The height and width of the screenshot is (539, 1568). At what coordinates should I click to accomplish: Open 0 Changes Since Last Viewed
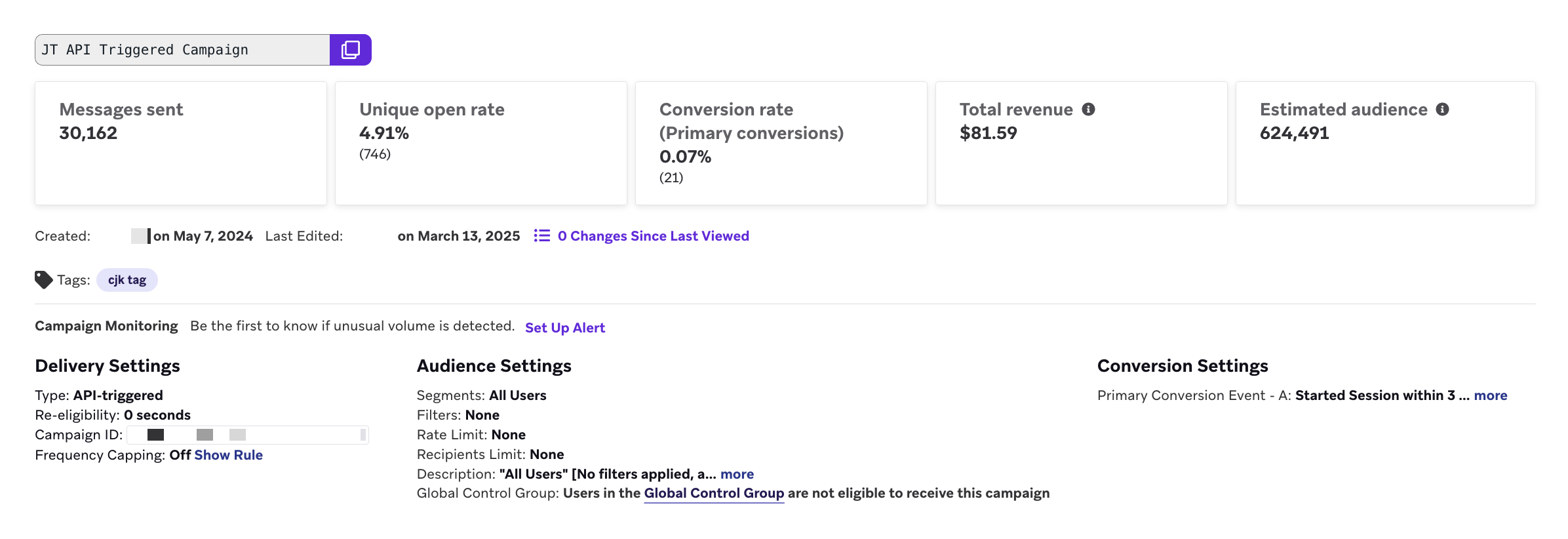point(653,236)
